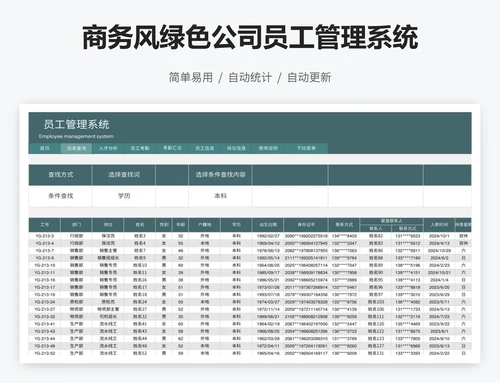The width and height of the screenshot is (500, 383).
Task: Select the 部门 column header
Action: click(x=76, y=225)
